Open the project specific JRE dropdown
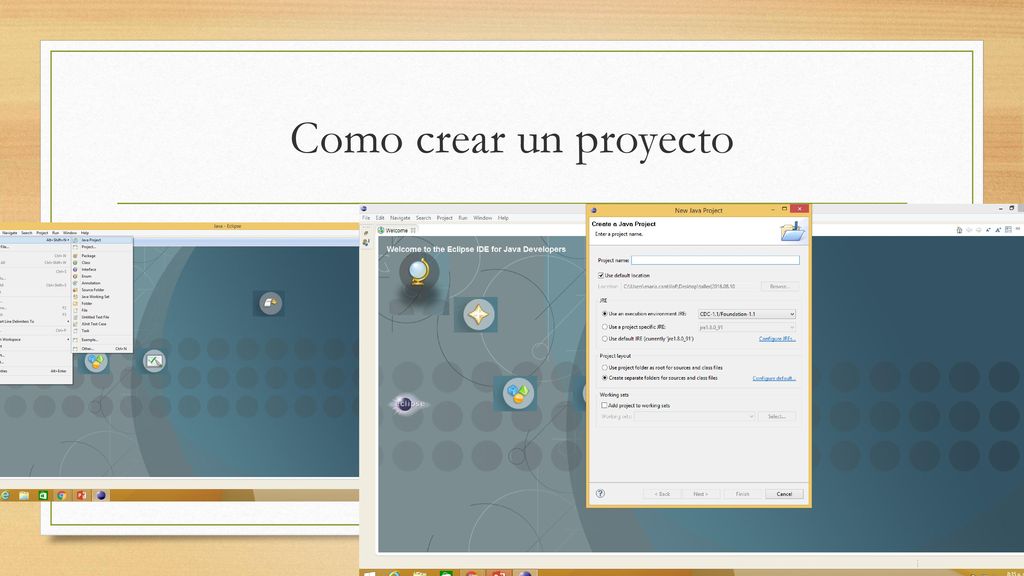Viewport: 1024px width, 576px height. [x=746, y=327]
